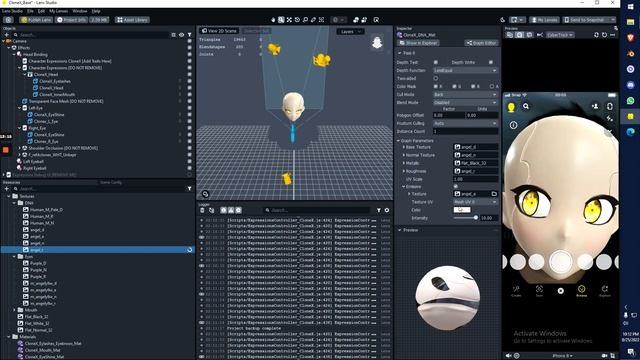
Task: Expand the Mouth folder in Resources
Action: point(14,310)
